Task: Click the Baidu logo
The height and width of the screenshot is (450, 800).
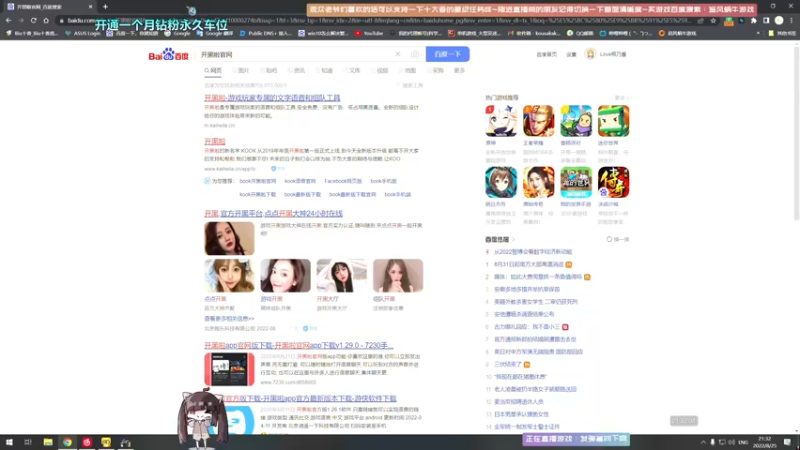Action: coord(168,54)
